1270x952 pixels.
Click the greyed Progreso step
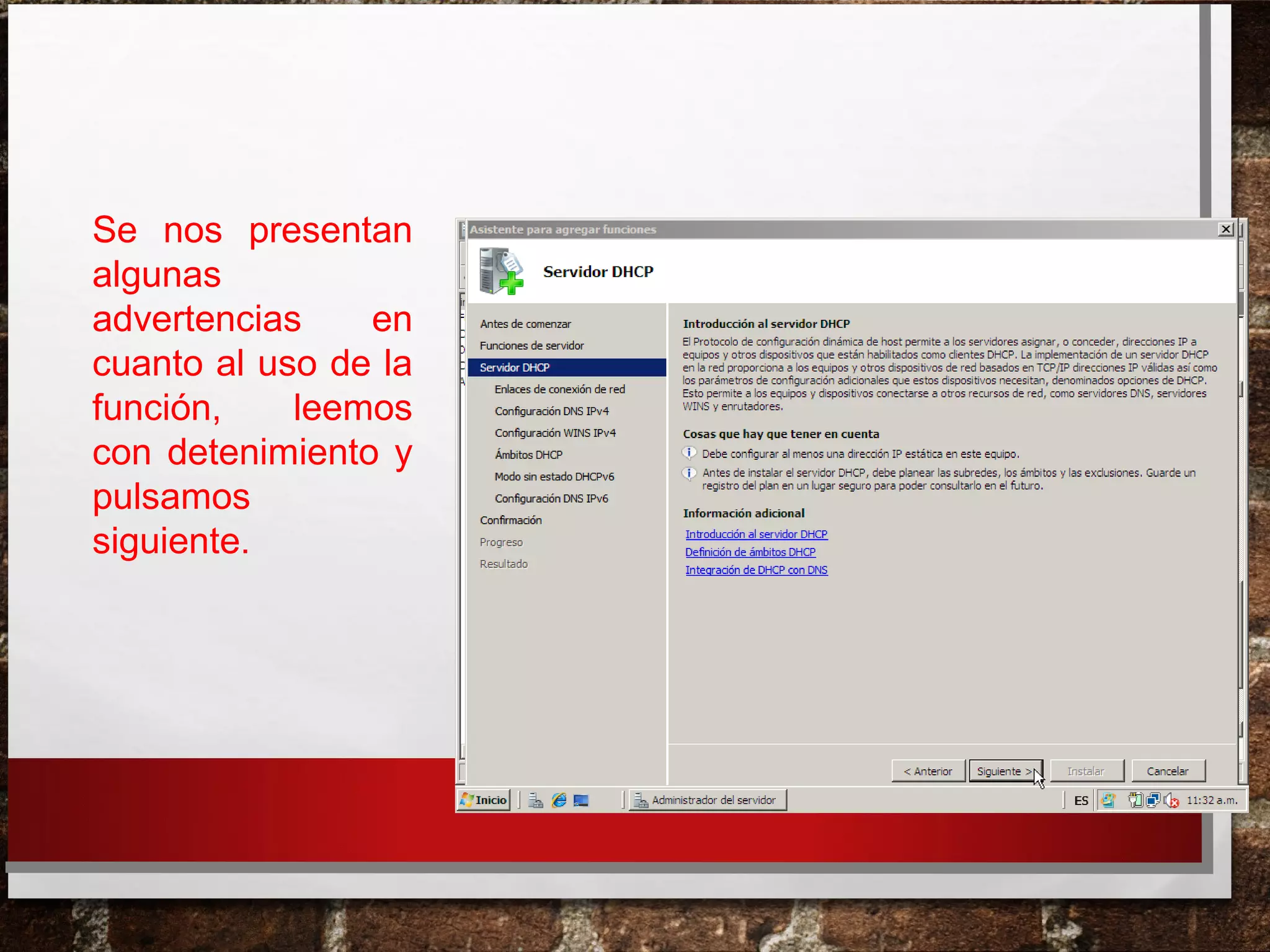[501, 542]
